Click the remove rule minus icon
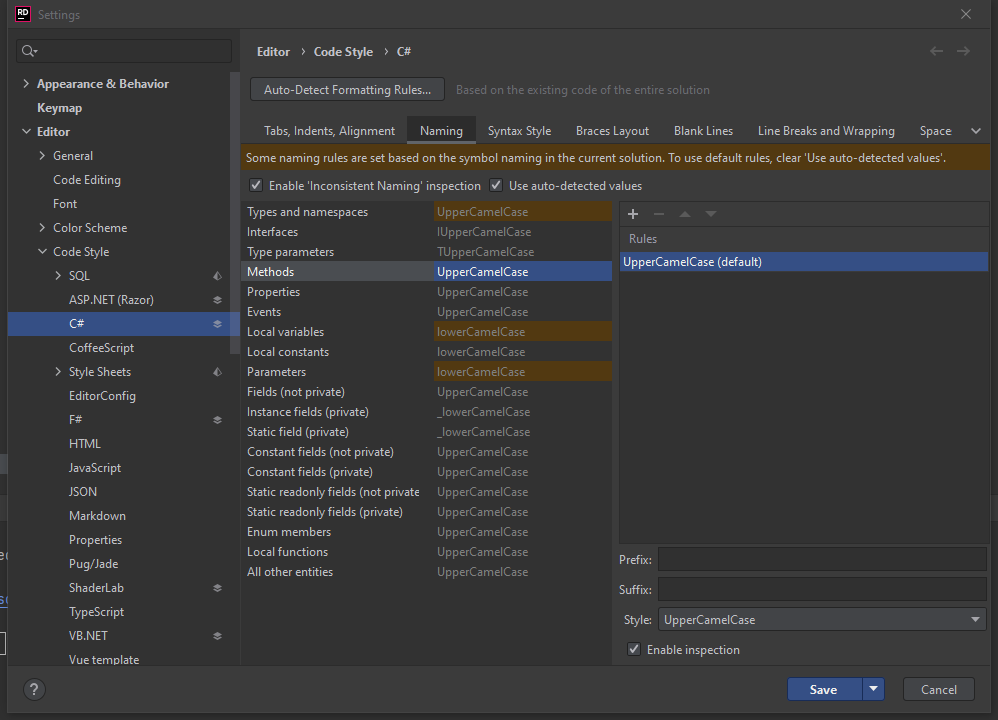The width and height of the screenshot is (998, 720). click(x=659, y=214)
